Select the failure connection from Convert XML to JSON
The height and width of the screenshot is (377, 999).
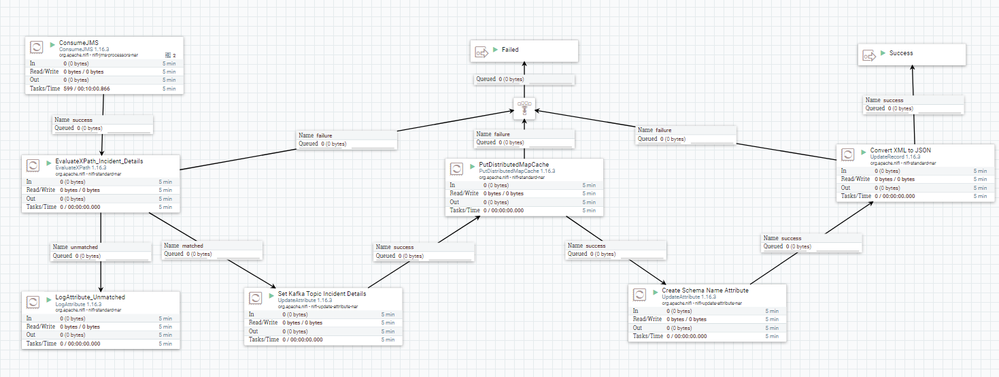tap(686, 134)
